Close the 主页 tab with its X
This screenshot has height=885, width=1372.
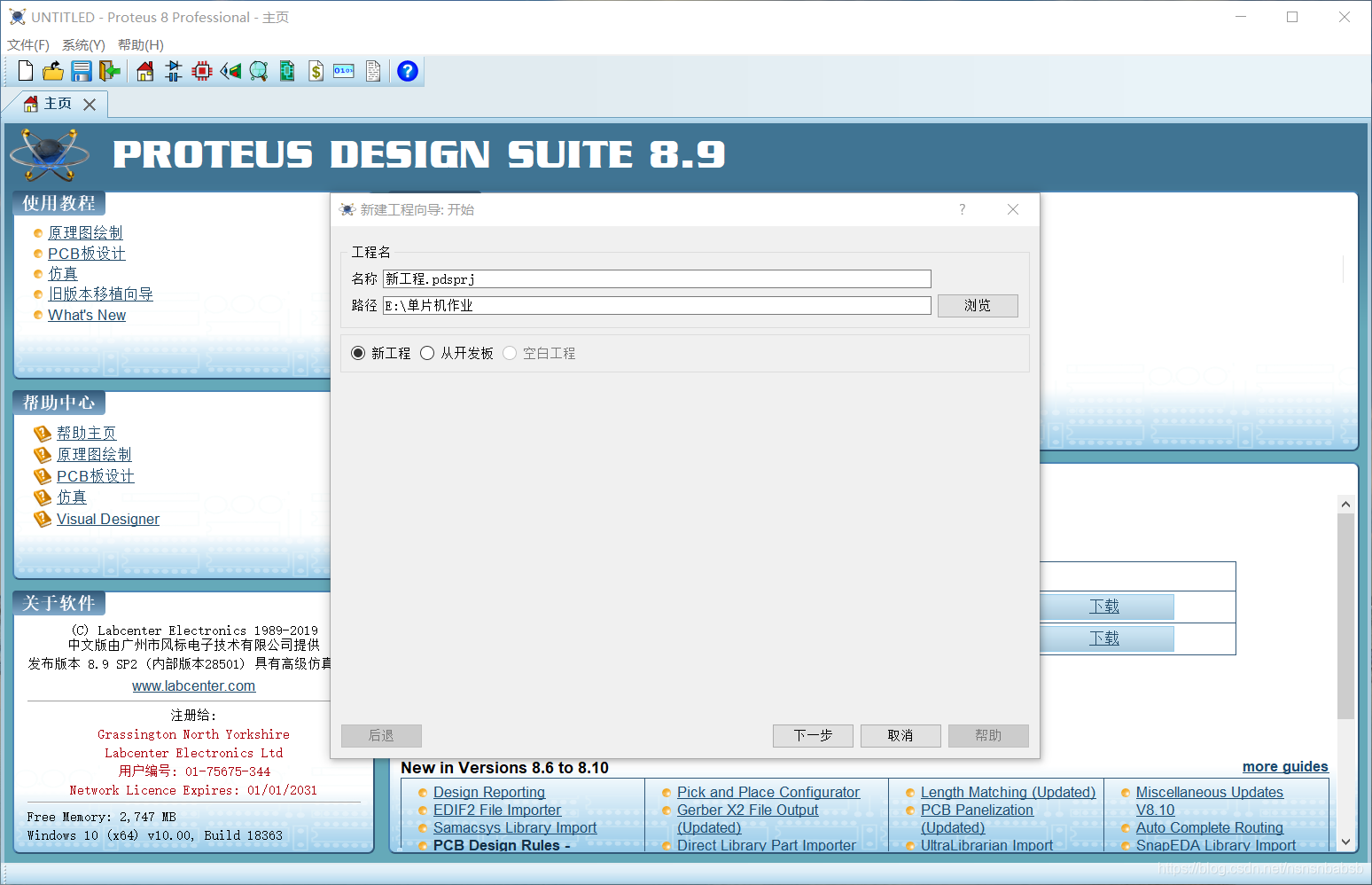coord(90,105)
